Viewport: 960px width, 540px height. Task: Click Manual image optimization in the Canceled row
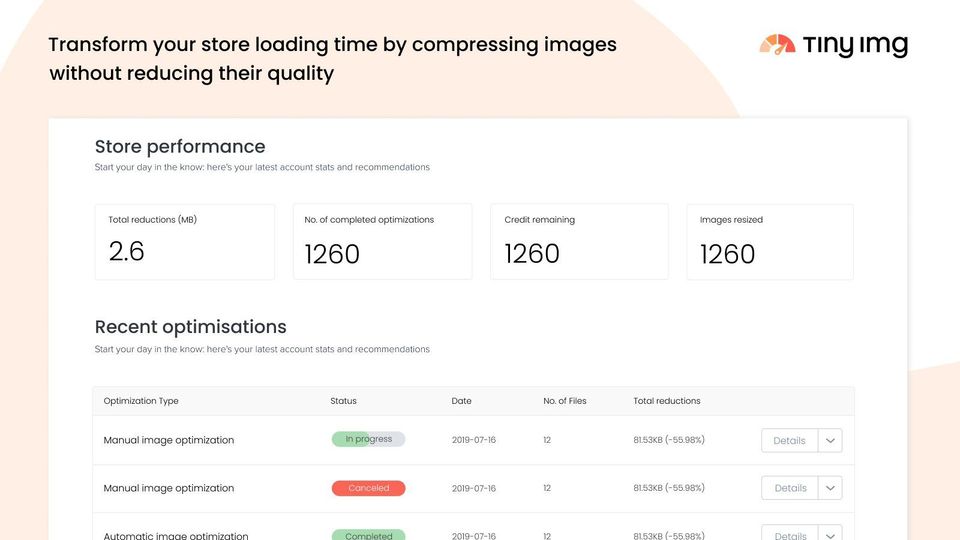[169, 488]
